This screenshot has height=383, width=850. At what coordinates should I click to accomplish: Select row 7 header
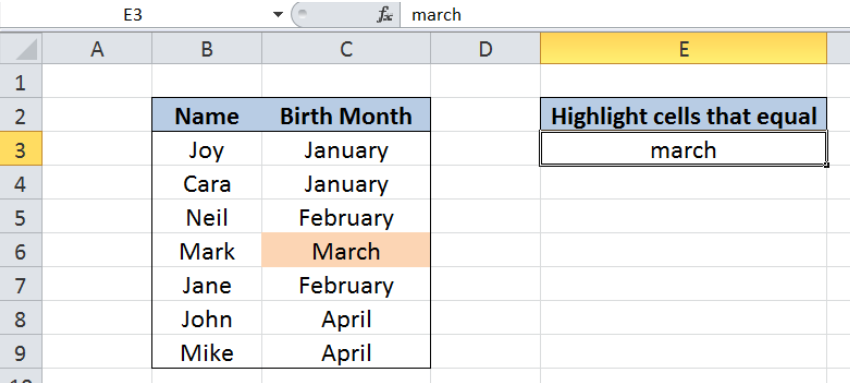click(21, 284)
